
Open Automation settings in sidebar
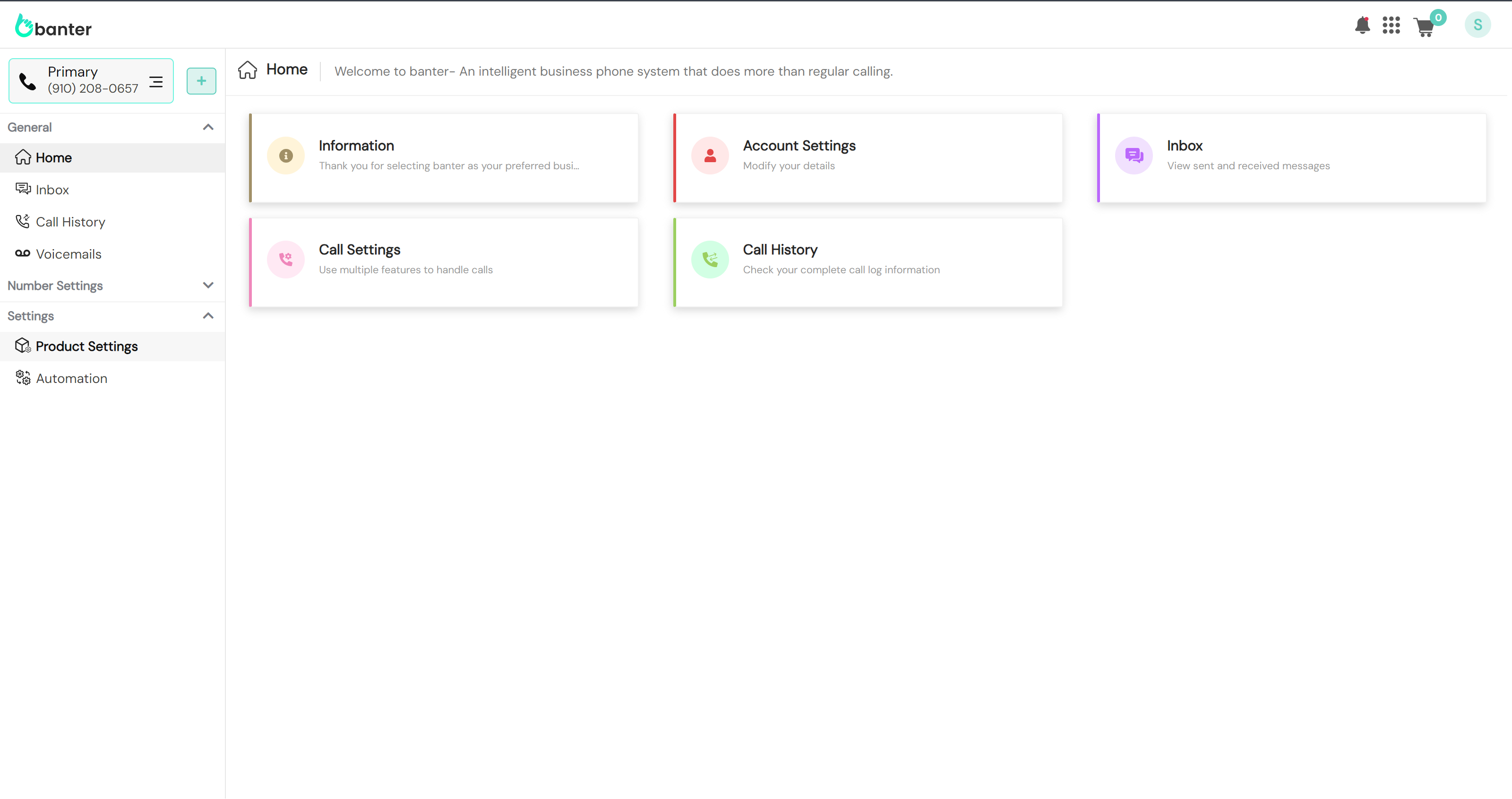[x=71, y=379]
